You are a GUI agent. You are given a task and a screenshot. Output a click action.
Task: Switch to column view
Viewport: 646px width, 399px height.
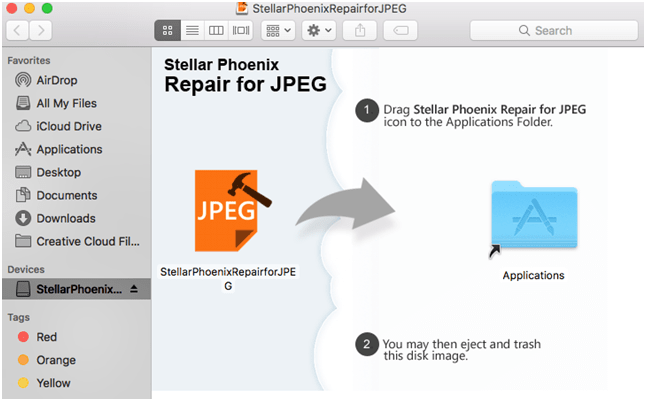tap(216, 31)
